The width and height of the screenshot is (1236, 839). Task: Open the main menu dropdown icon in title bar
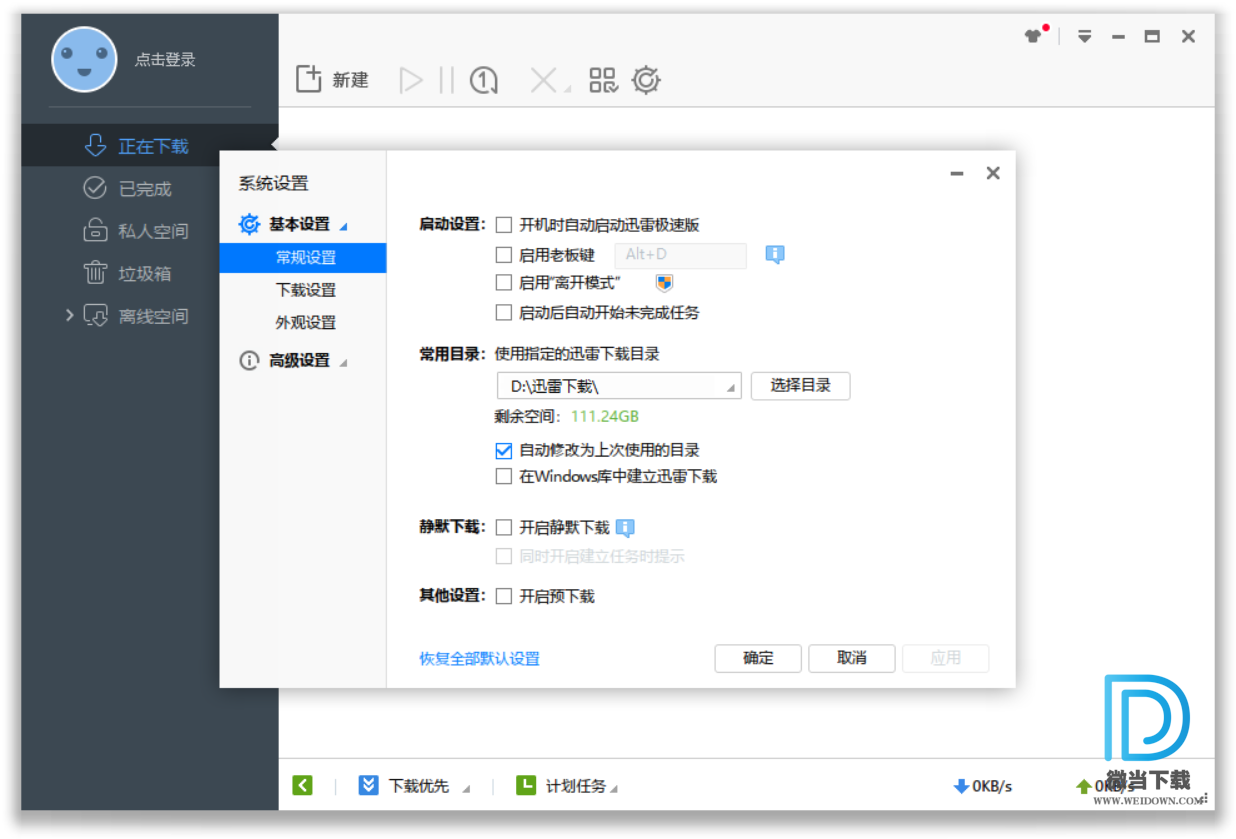tap(1084, 36)
